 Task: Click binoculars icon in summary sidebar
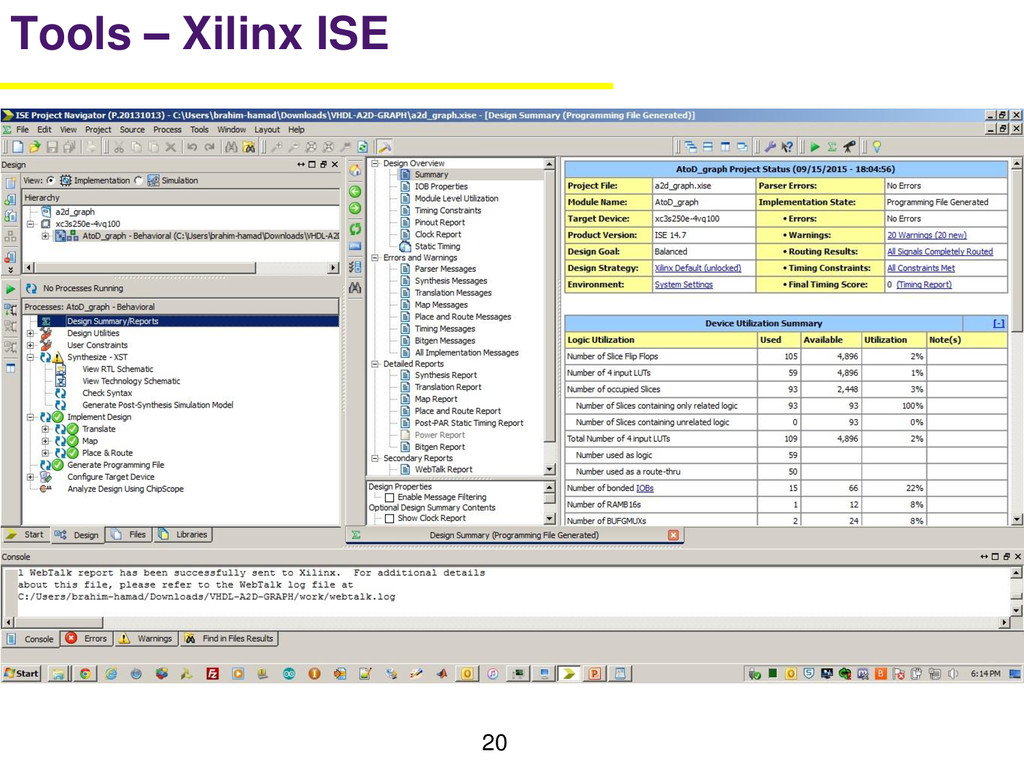(355, 287)
